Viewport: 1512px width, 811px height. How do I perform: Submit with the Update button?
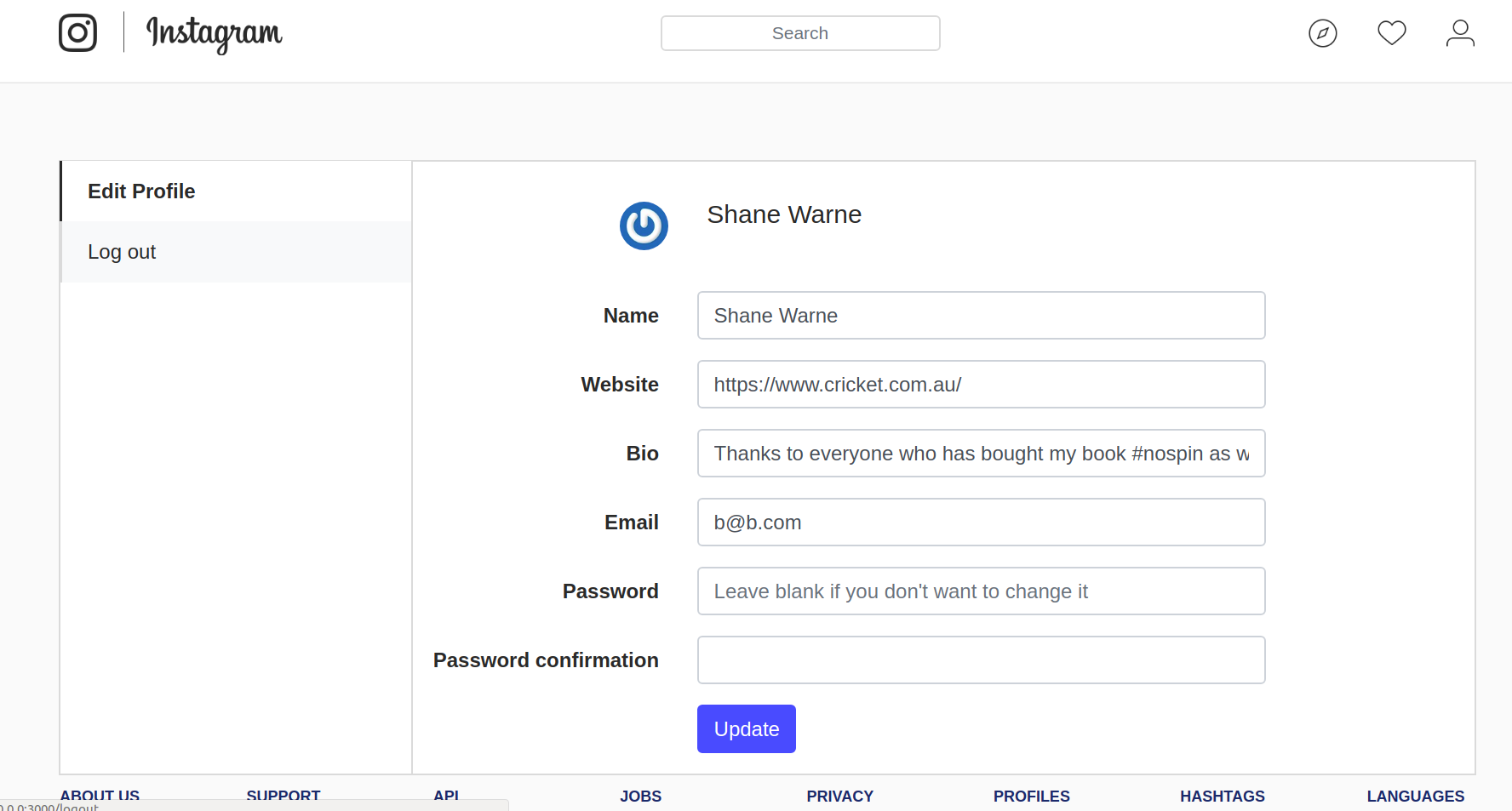point(746,729)
